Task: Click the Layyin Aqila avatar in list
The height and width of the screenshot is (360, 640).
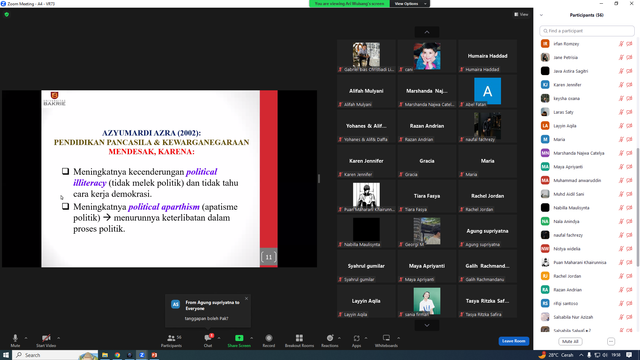Action: pos(545,126)
